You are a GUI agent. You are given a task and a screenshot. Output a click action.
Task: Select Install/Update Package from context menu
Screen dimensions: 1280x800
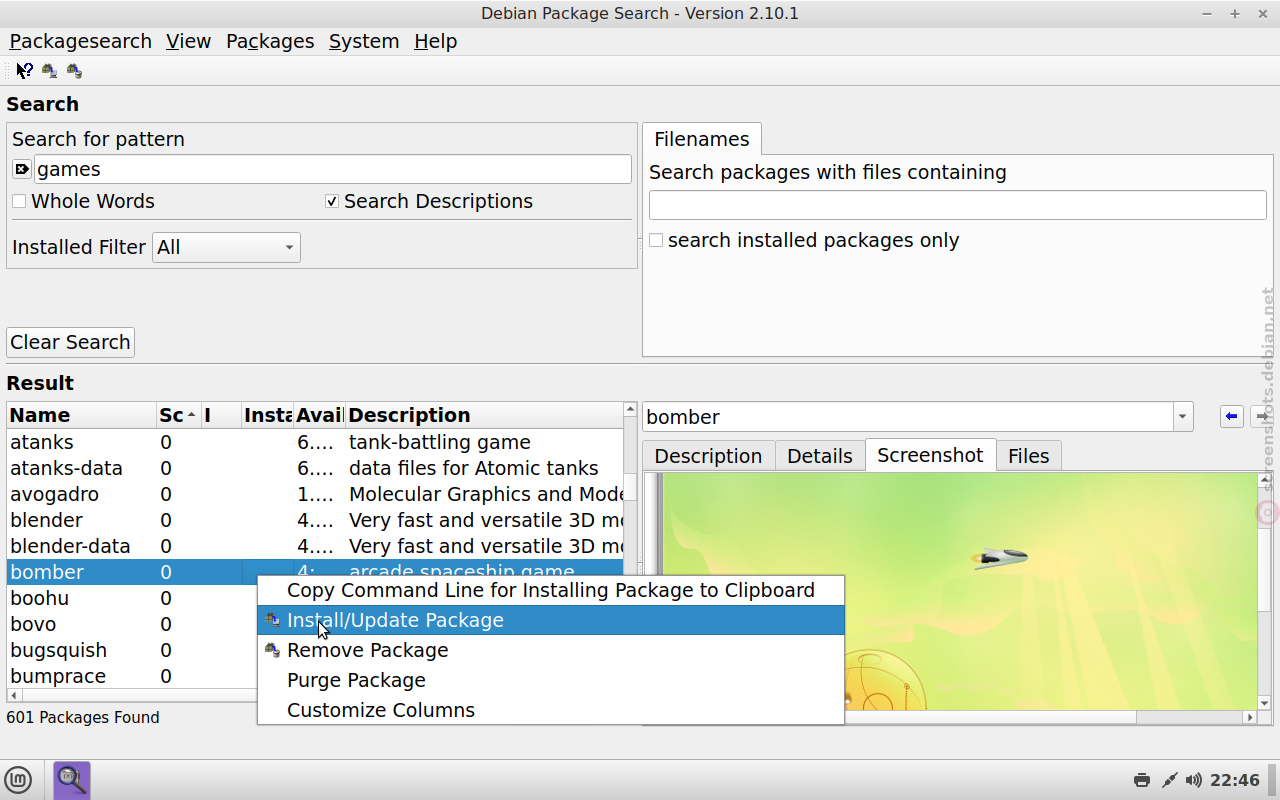tap(551, 620)
